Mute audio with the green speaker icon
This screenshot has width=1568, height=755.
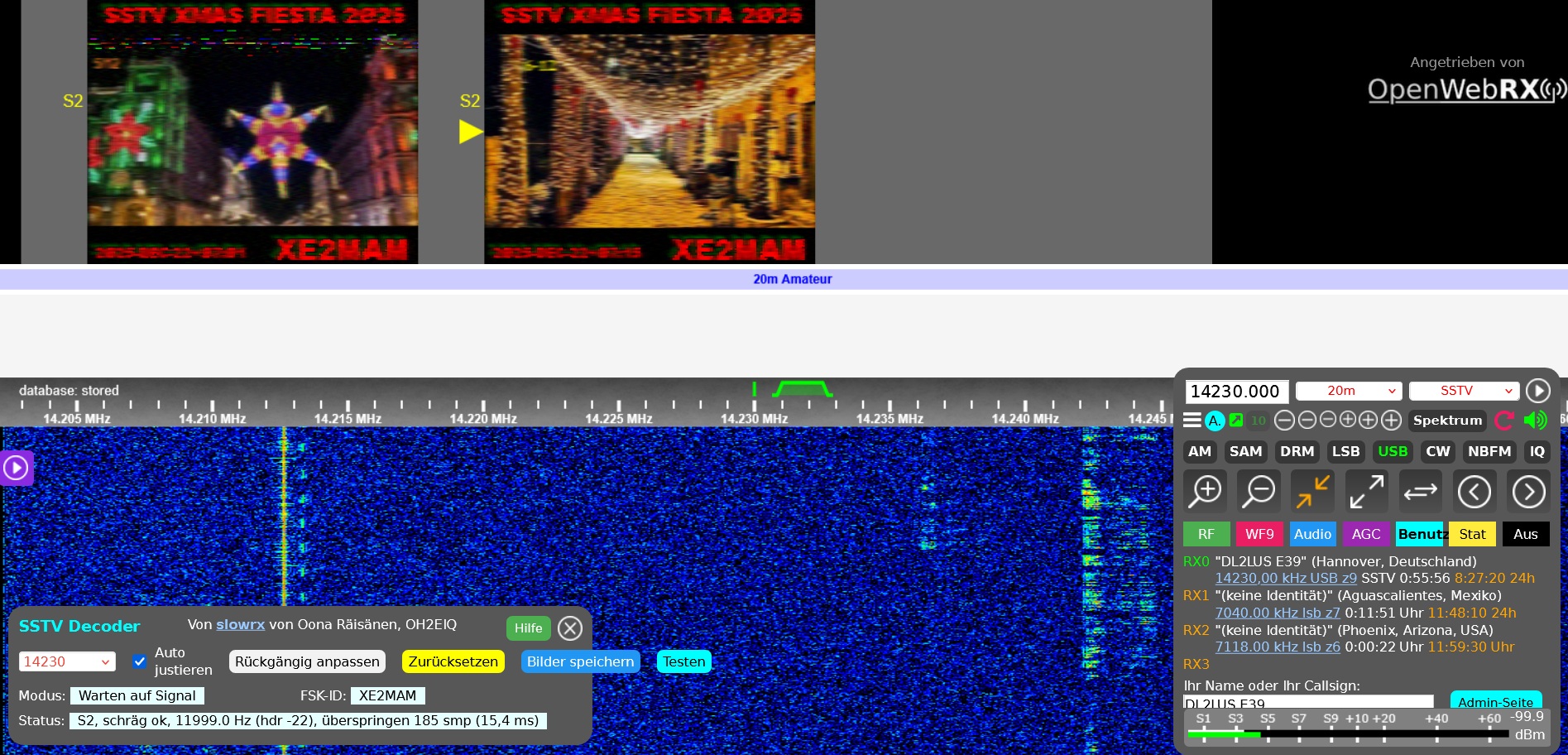[1535, 421]
